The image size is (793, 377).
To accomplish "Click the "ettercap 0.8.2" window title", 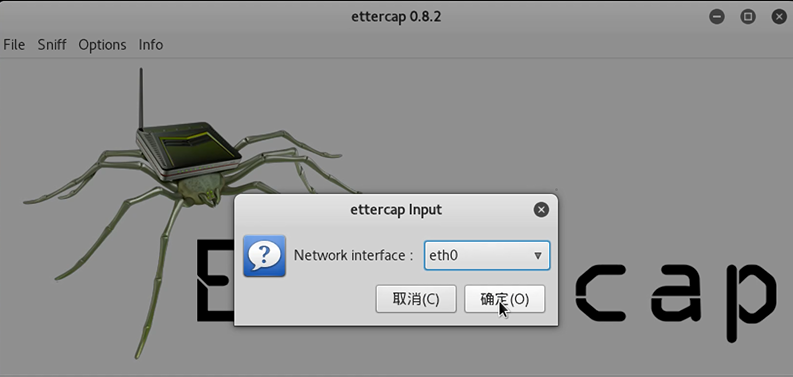I will coord(396,17).
